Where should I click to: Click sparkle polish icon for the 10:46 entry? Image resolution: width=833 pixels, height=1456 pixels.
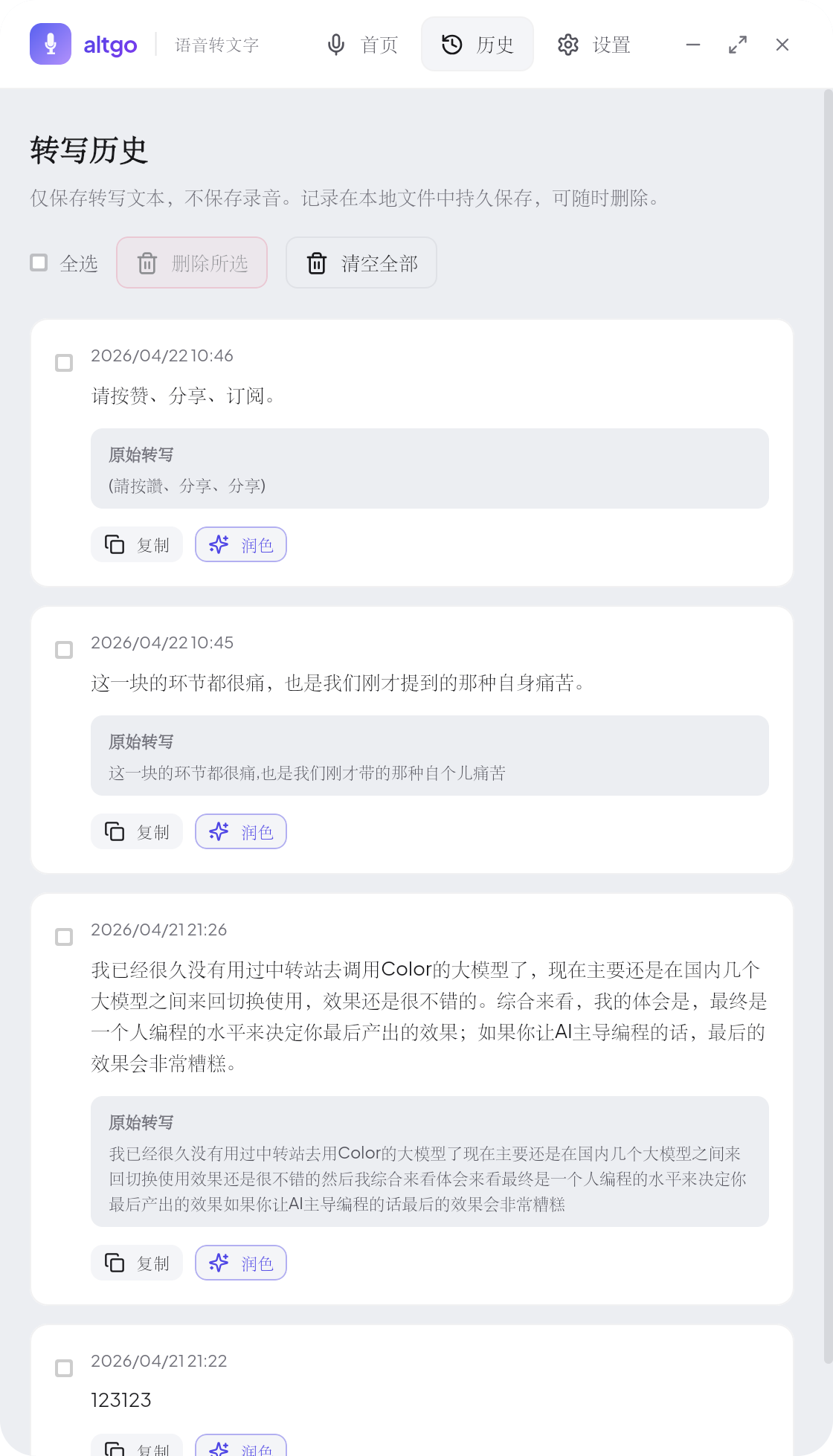point(219,544)
